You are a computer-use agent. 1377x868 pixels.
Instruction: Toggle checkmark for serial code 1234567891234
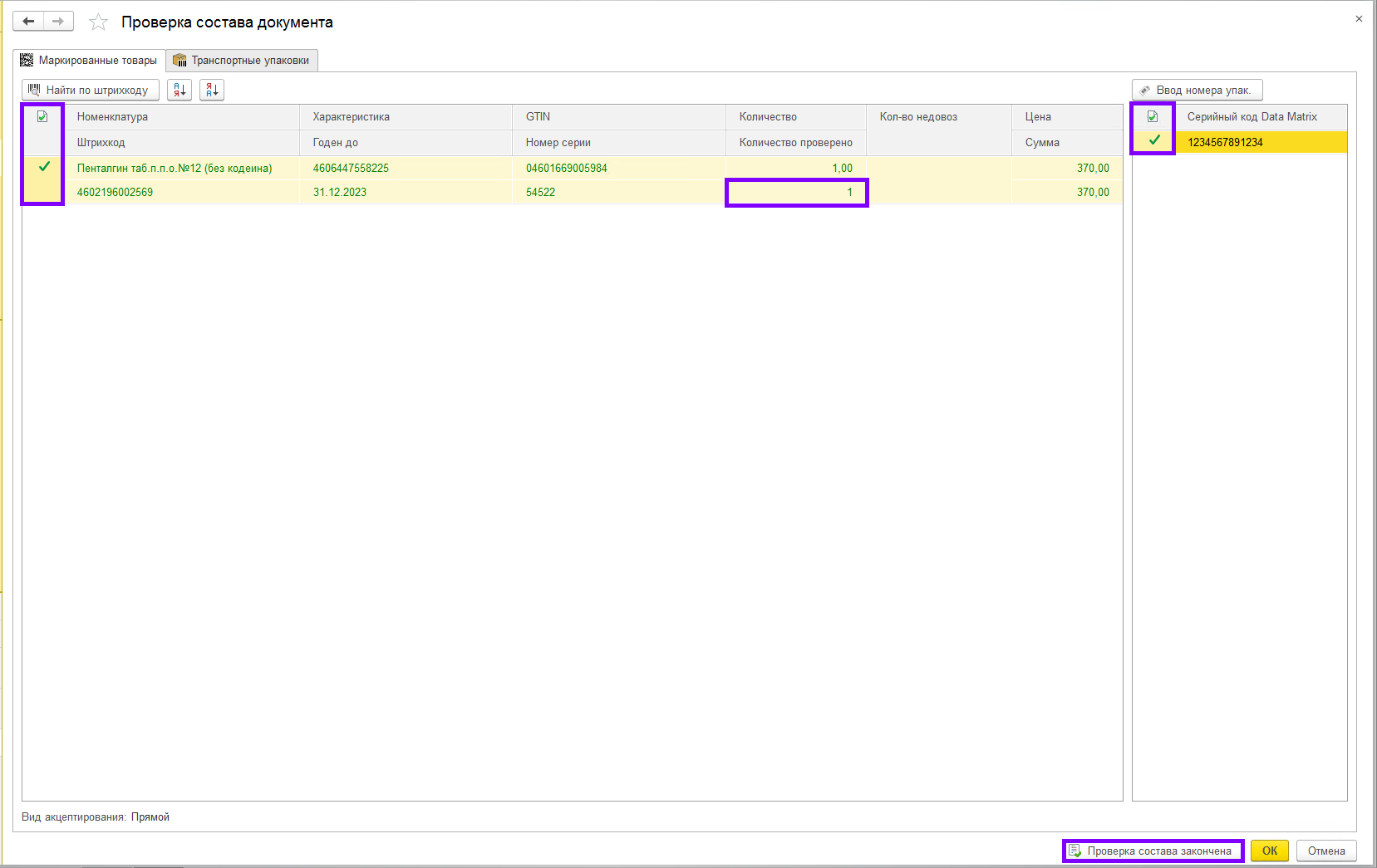(x=1154, y=141)
